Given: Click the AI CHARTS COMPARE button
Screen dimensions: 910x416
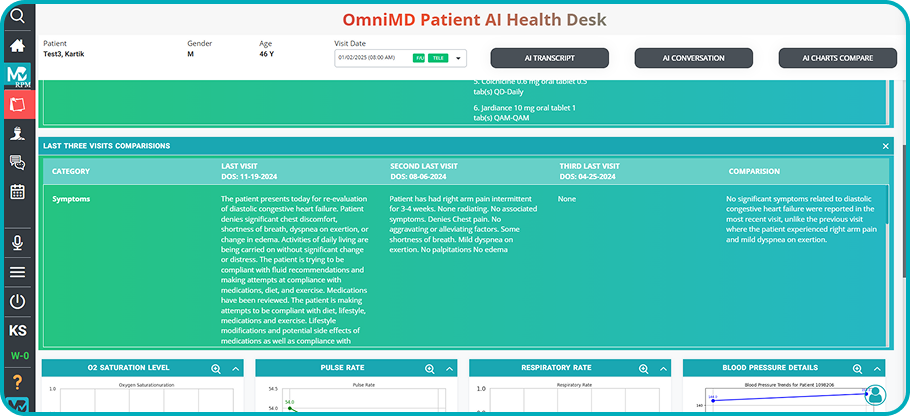Looking at the screenshot, I should [x=837, y=58].
